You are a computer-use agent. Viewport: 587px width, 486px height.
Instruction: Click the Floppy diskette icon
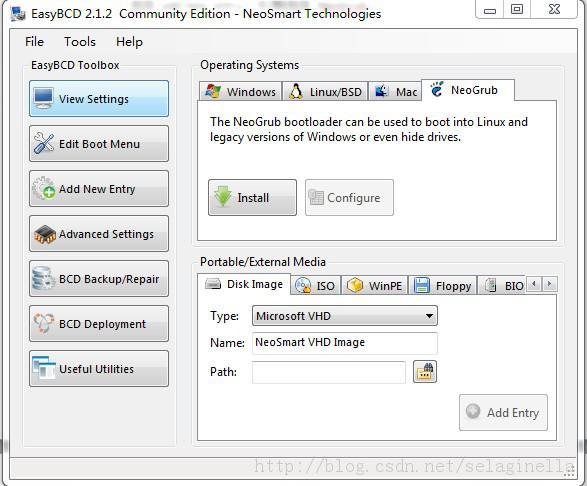click(422, 285)
